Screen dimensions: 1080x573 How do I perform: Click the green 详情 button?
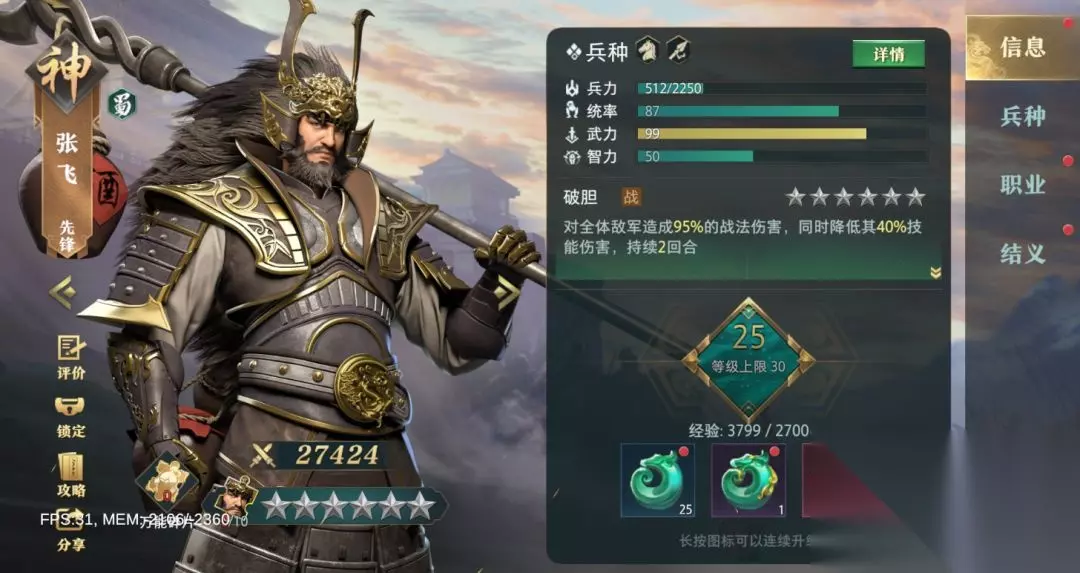(889, 54)
